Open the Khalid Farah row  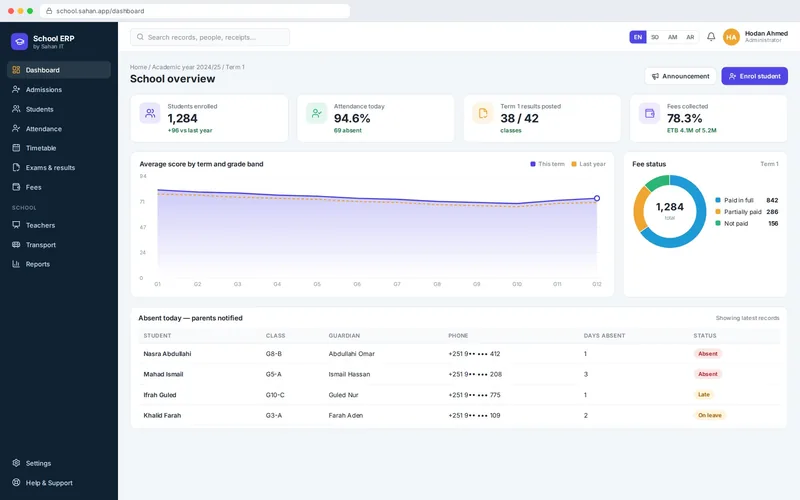coord(459,415)
